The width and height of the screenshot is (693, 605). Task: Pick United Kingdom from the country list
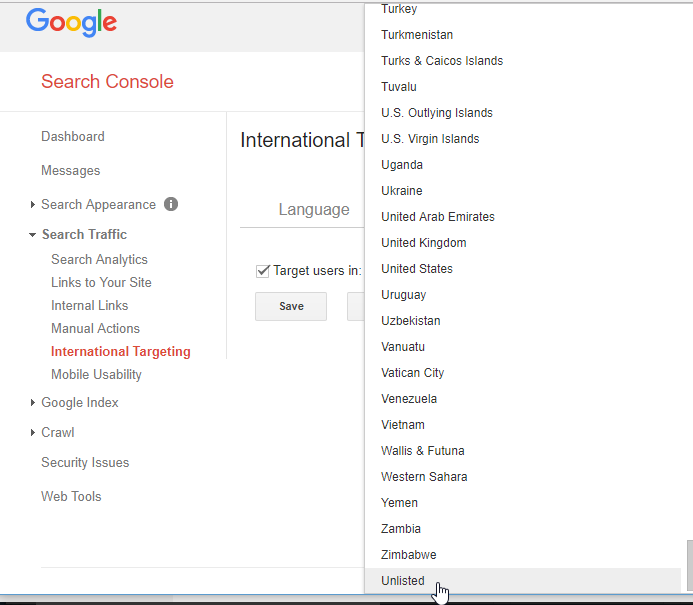tap(423, 243)
